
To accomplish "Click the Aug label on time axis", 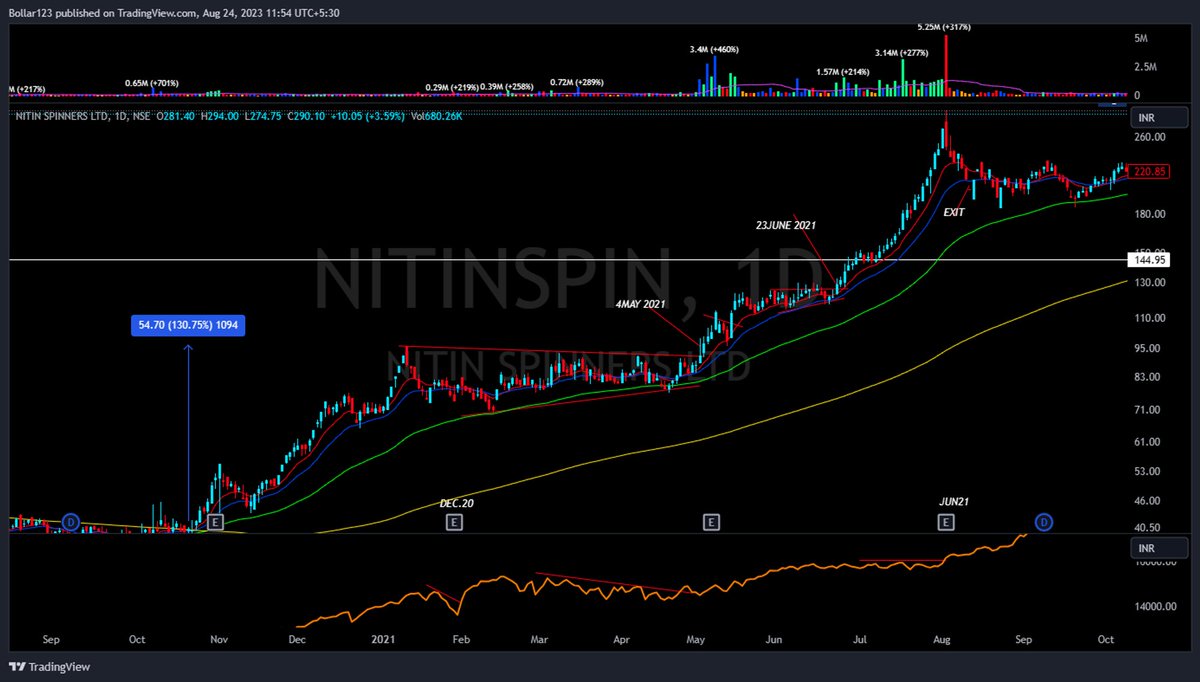I will tap(943, 638).
